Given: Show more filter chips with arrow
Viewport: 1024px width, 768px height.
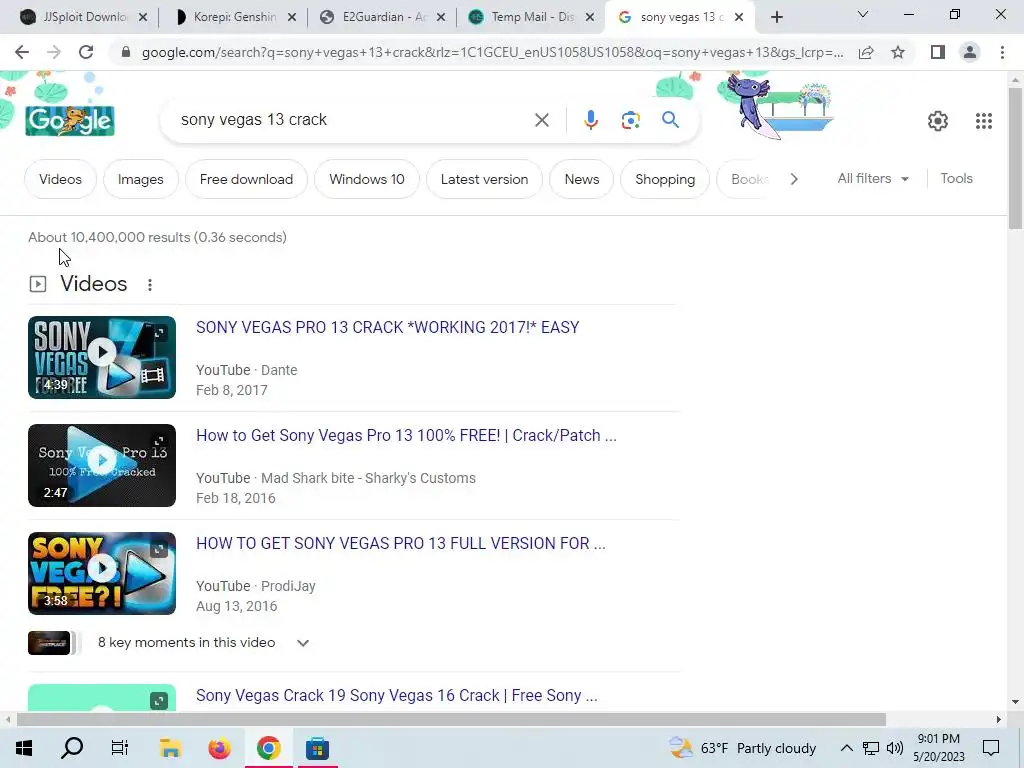Looking at the screenshot, I should click(x=793, y=179).
